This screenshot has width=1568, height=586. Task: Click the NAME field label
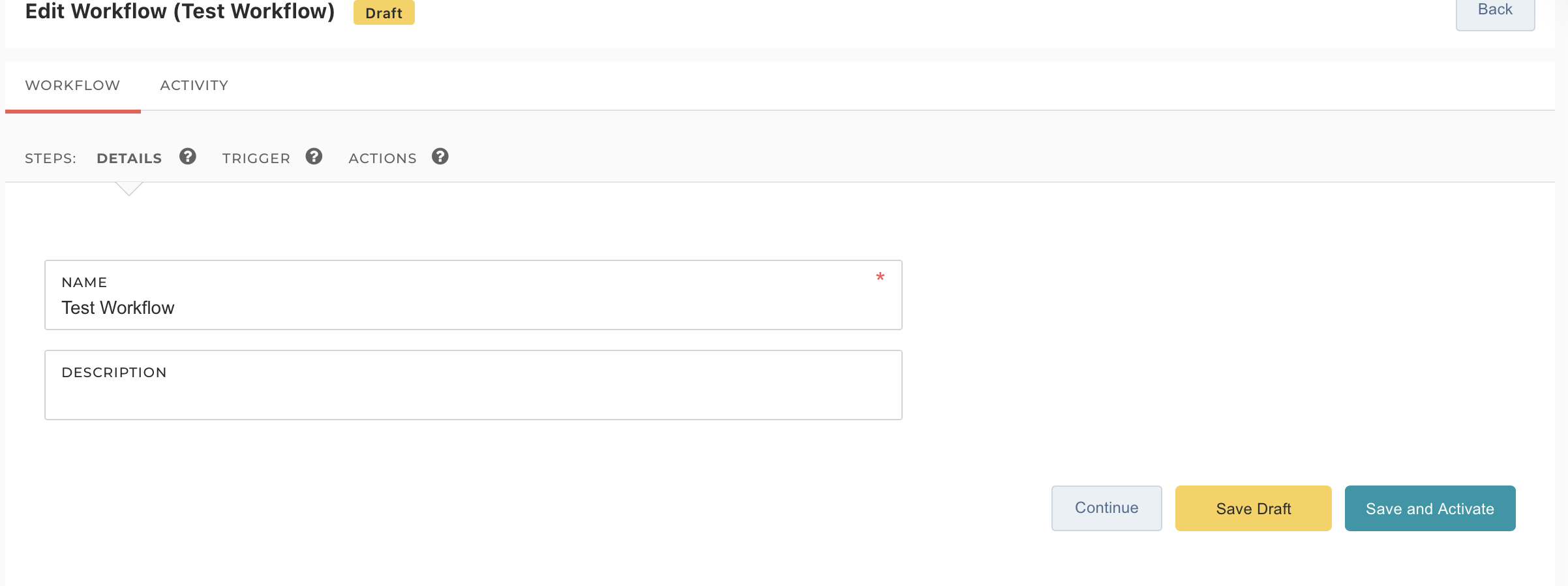pyautogui.click(x=84, y=283)
